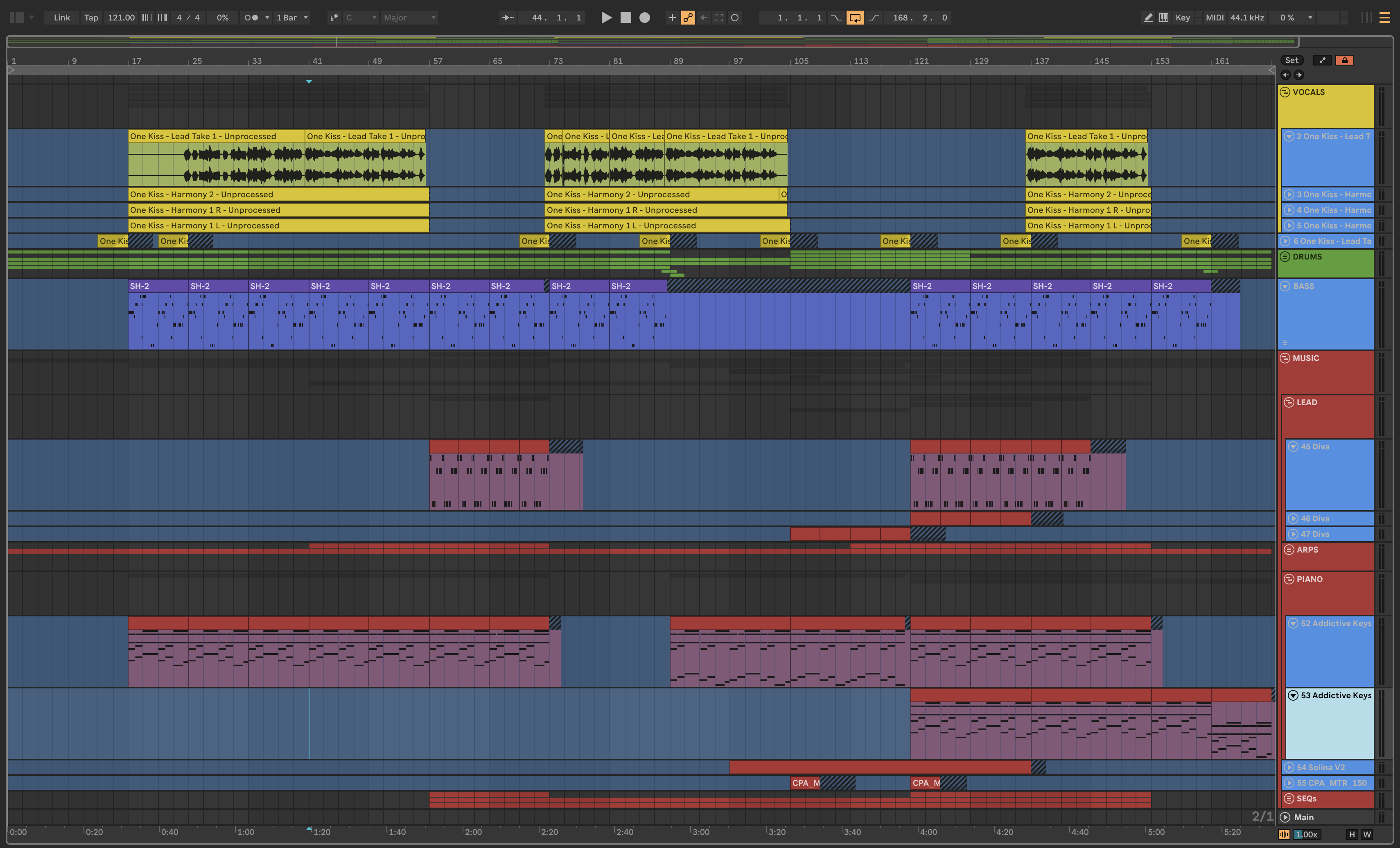Viewport: 1400px width, 848px height.
Task: Click the Link button
Action: click(61, 18)
